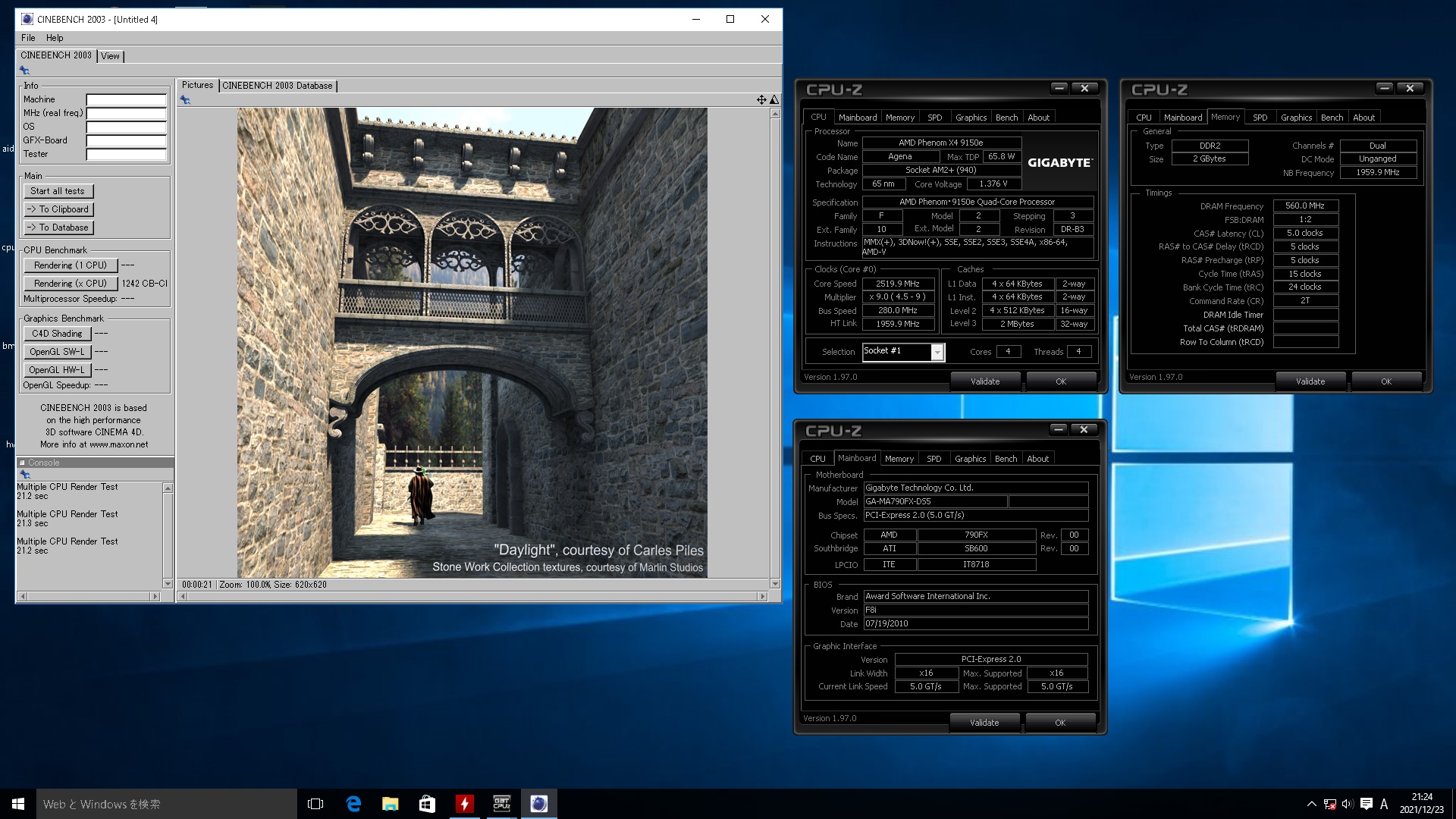Start the OpenGL HW-L test

click(x=57, y=370)
